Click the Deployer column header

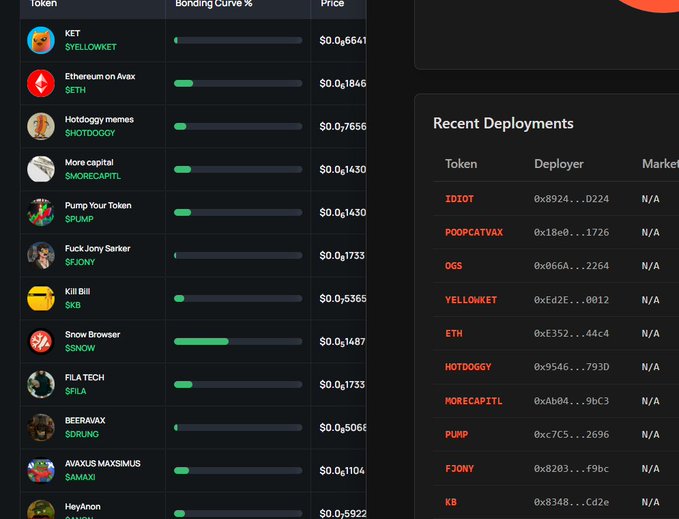coord(558,164)
